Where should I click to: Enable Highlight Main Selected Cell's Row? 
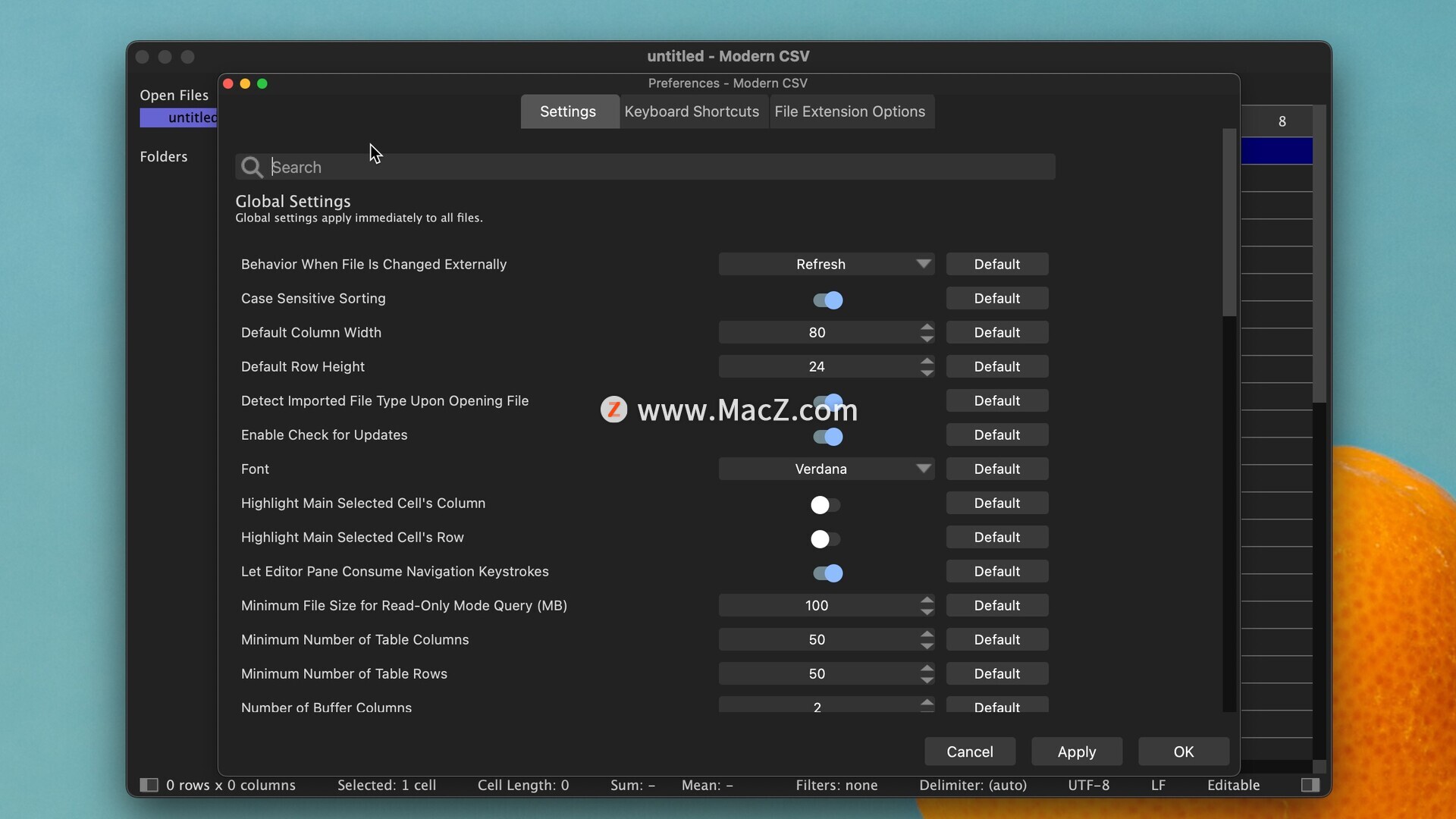(x=825, y=538)
